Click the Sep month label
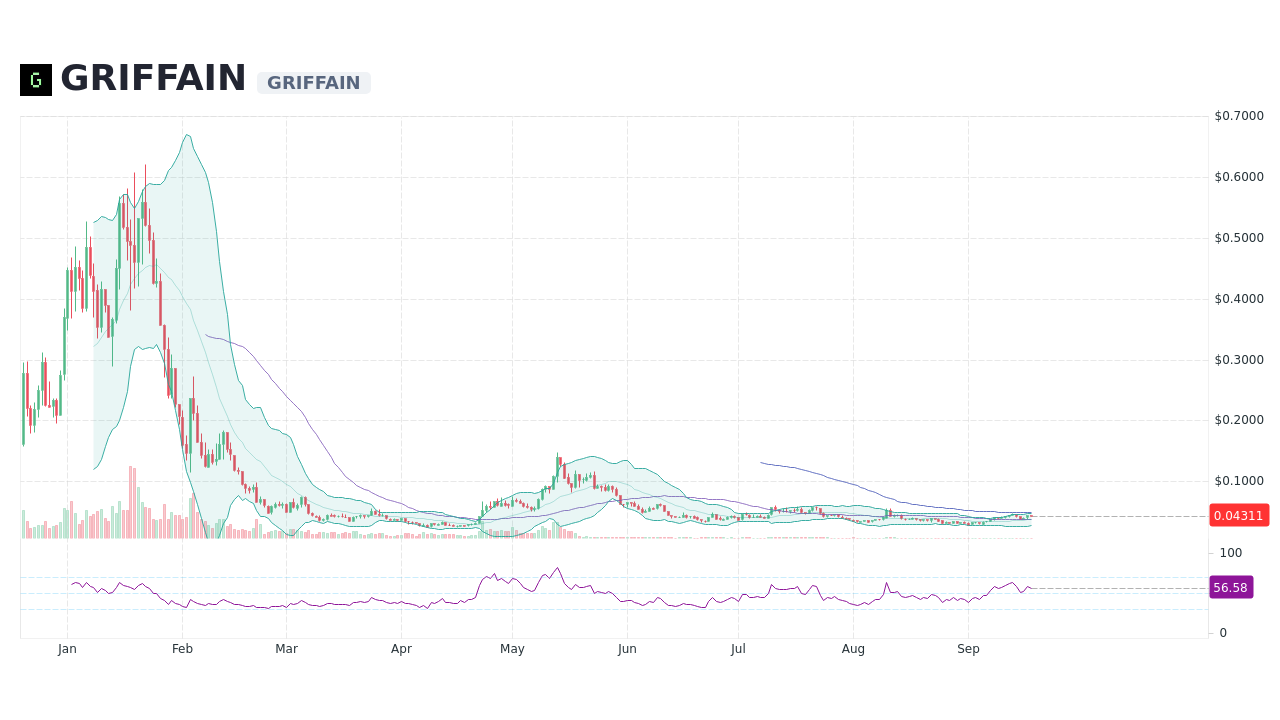Image resolution: width=1280 pixels, height=720 pixels. (968, 648)
